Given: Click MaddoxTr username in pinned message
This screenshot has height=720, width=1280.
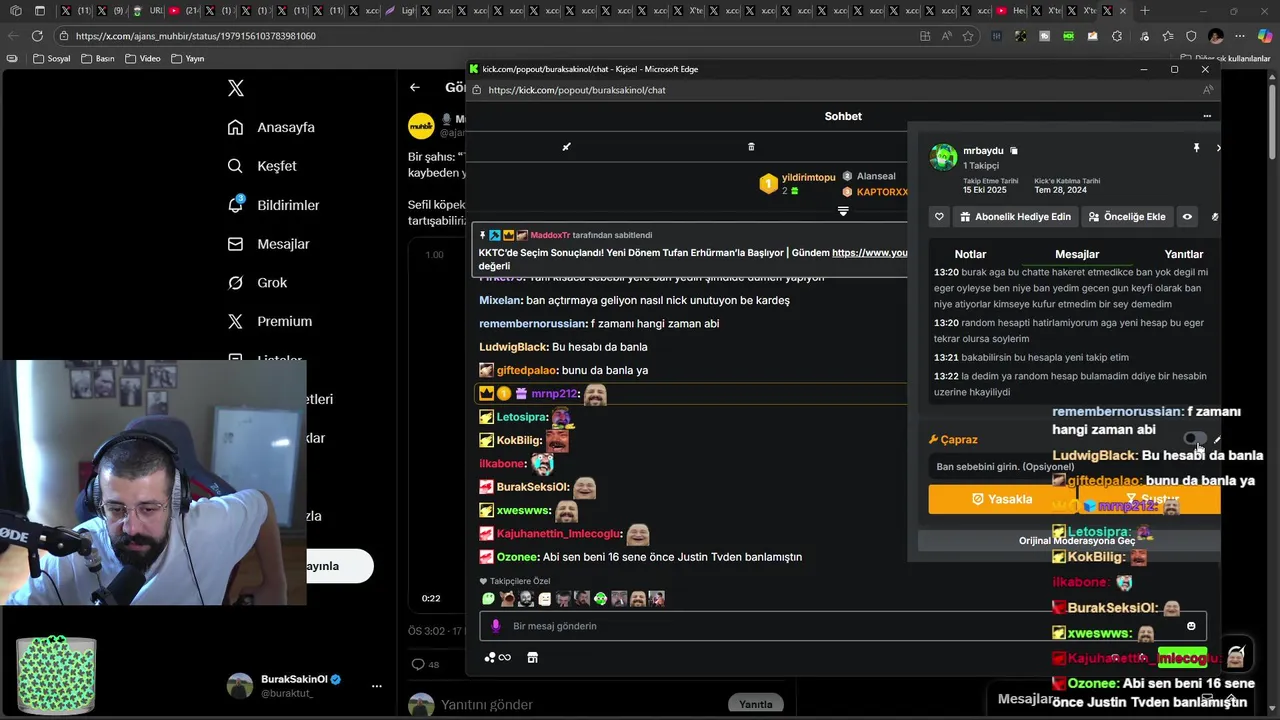Looking at the screenshot, I should 550,235.
